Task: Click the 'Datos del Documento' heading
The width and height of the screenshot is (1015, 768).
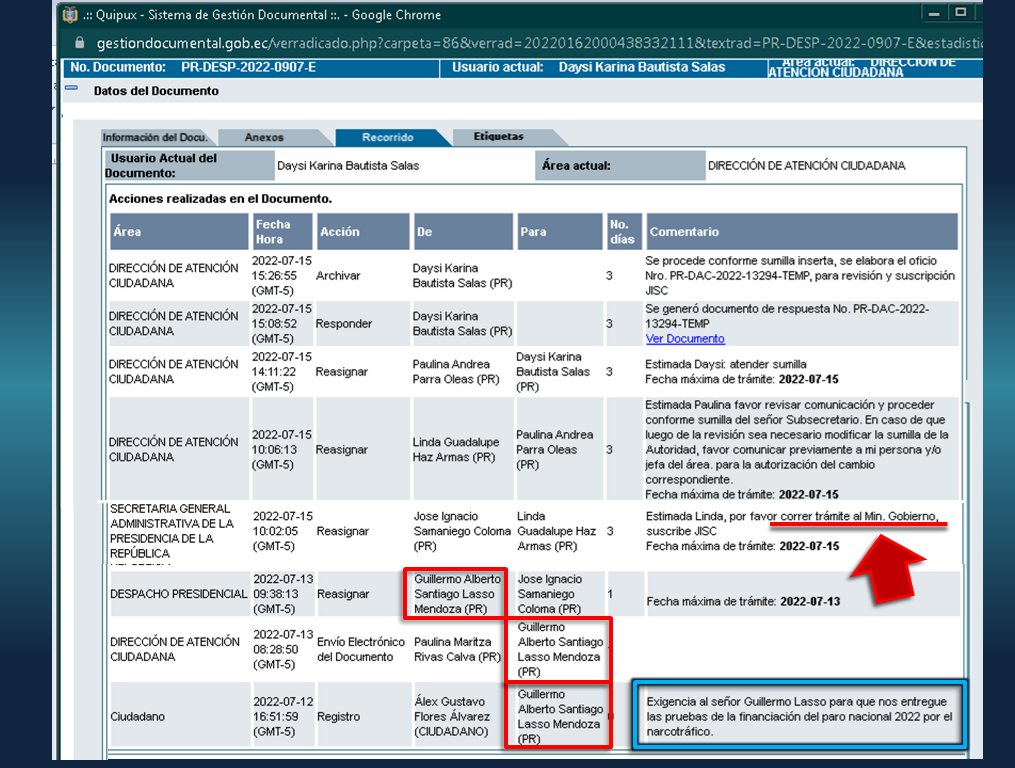Action: (156, 91)
